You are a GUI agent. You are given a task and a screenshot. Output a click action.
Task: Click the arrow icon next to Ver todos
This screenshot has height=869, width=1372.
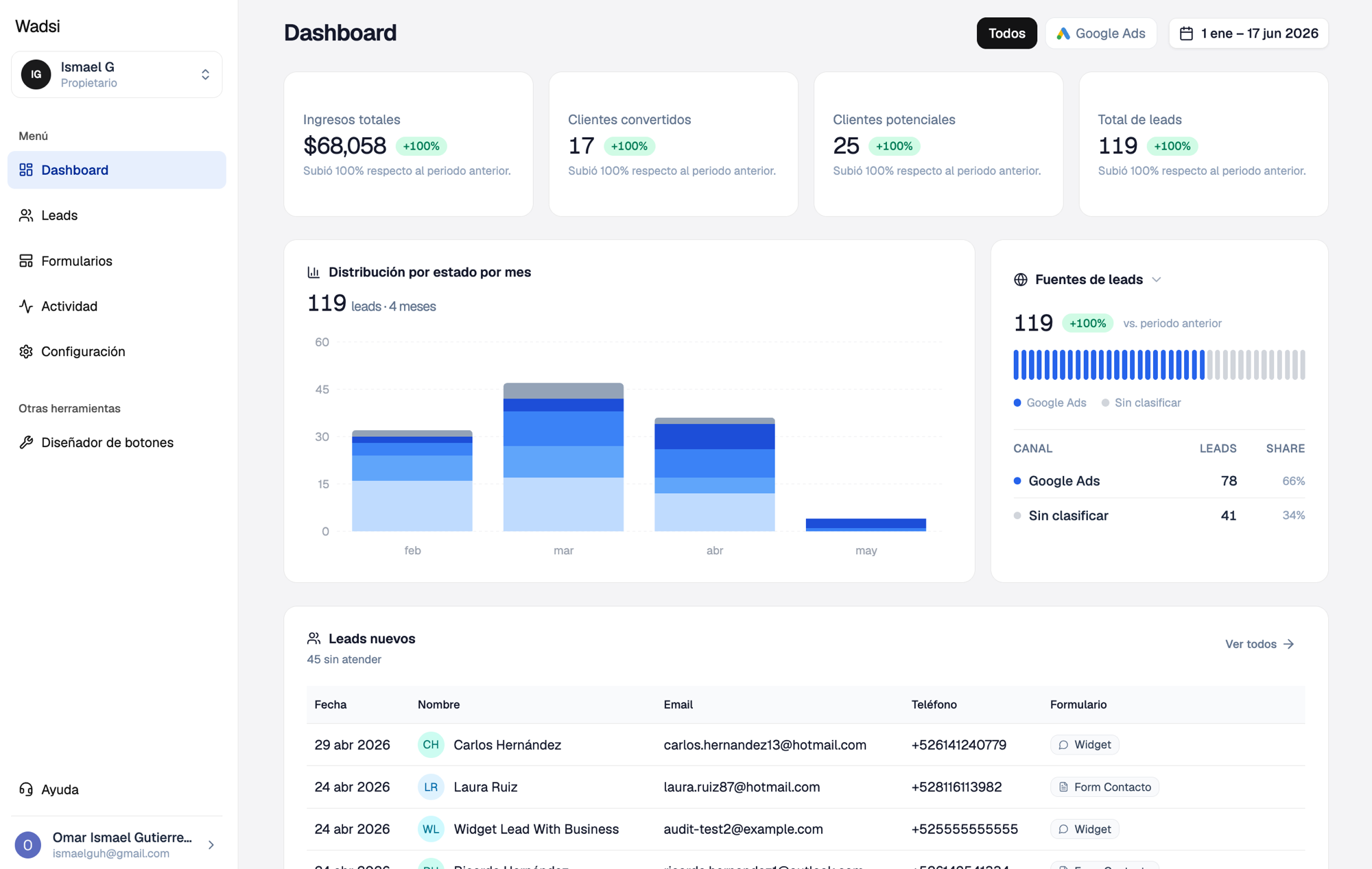[x=1289, y=644]
